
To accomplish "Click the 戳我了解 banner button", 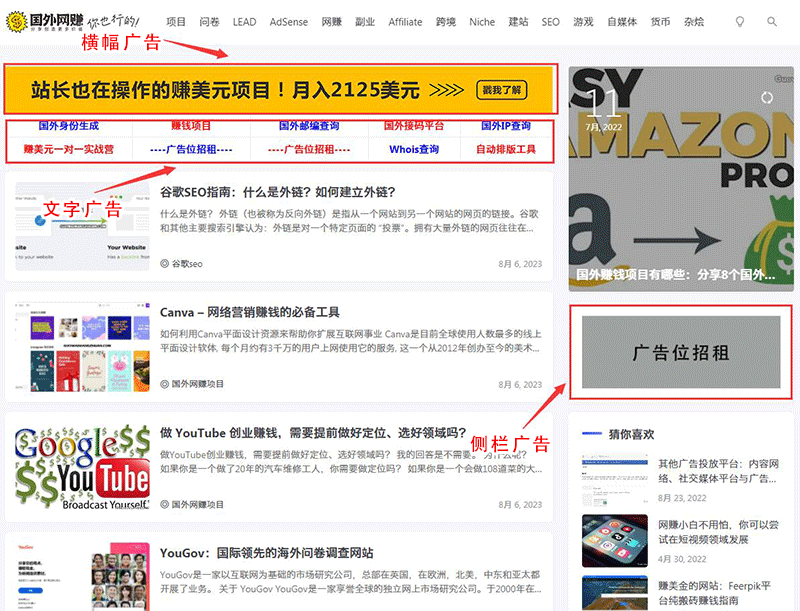I will [x=502, y=90].
